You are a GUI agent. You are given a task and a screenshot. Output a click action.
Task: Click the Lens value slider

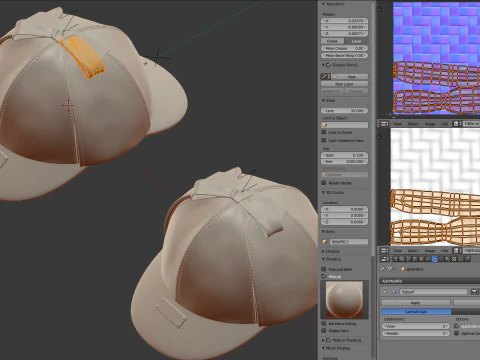pos(345,110)
